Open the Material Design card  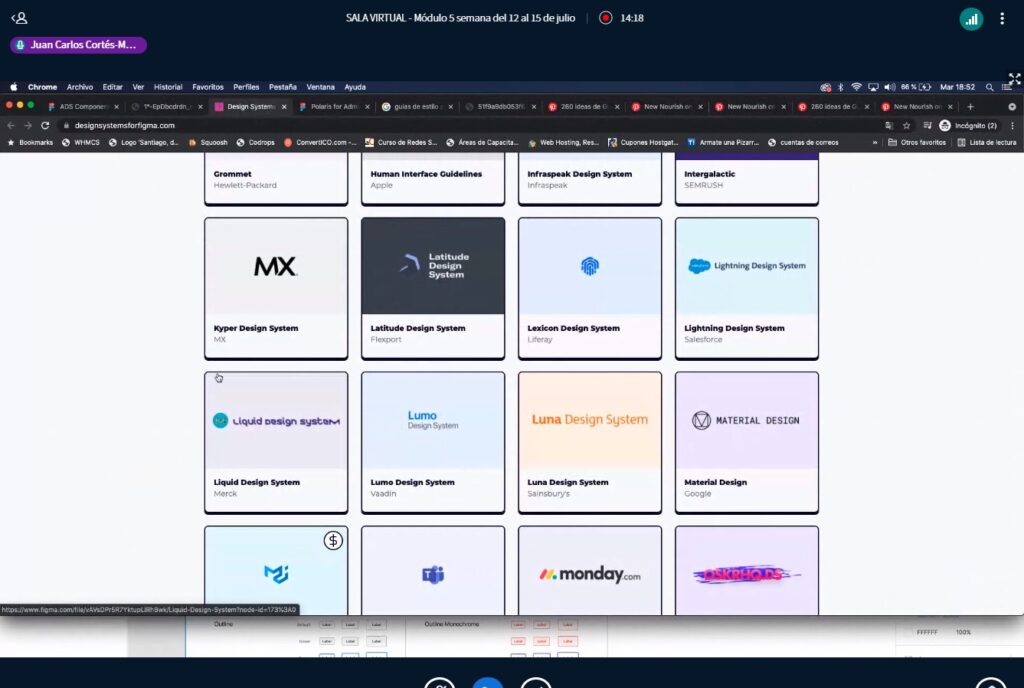pyautogui.click(x=746, y=442)
